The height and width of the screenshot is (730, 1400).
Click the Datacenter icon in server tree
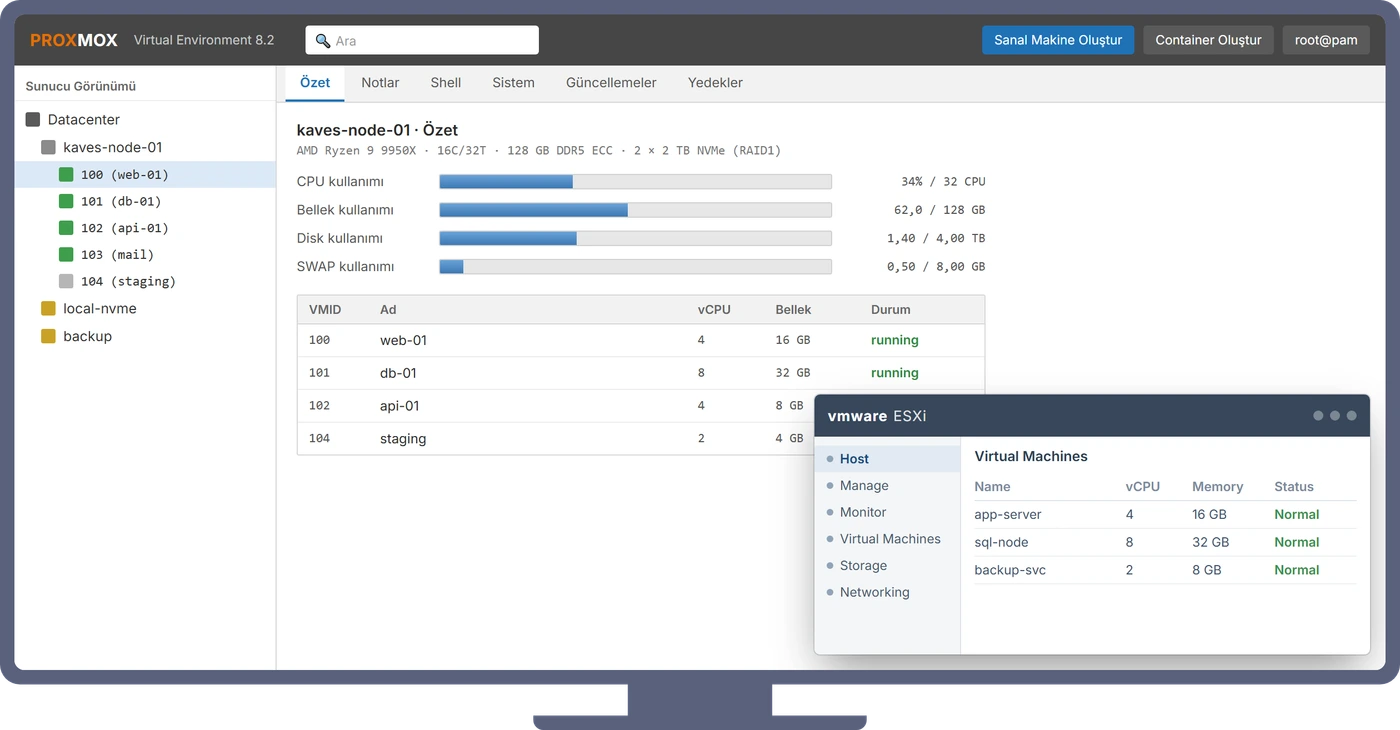(33, 119)
